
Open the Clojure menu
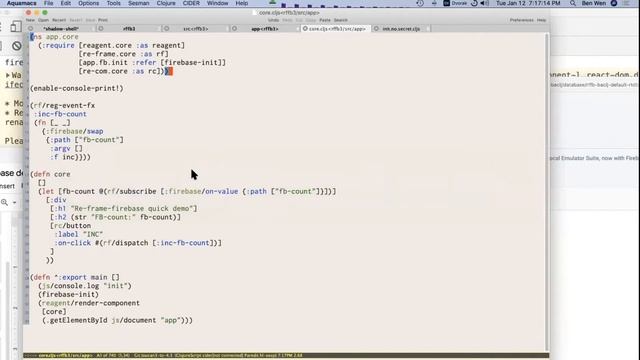tap(166, 3)
